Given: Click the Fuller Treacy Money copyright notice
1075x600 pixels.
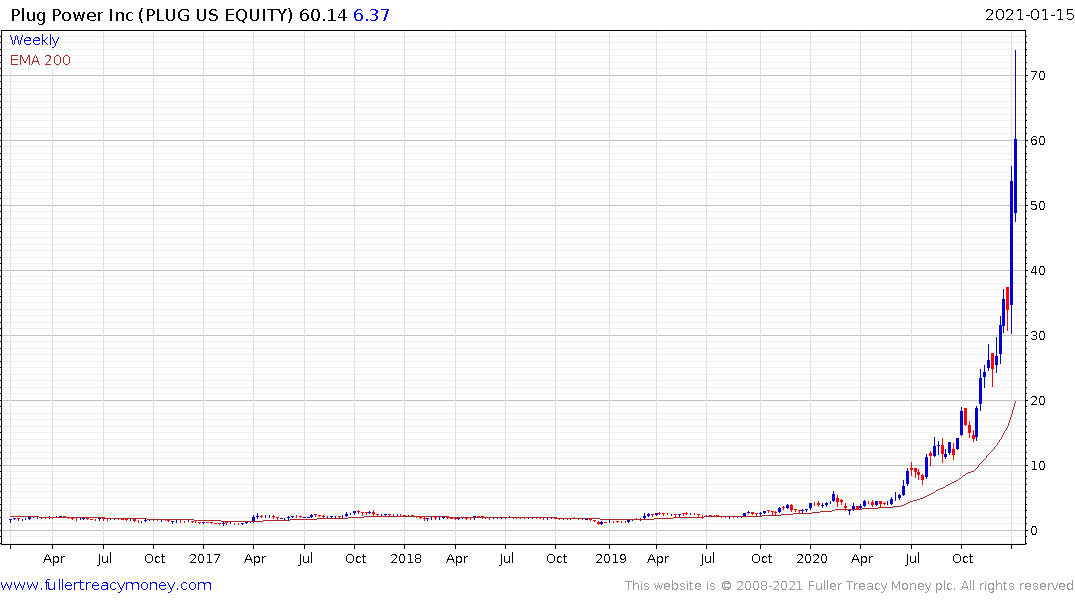Looking at the screenshot, I should 849,586.
